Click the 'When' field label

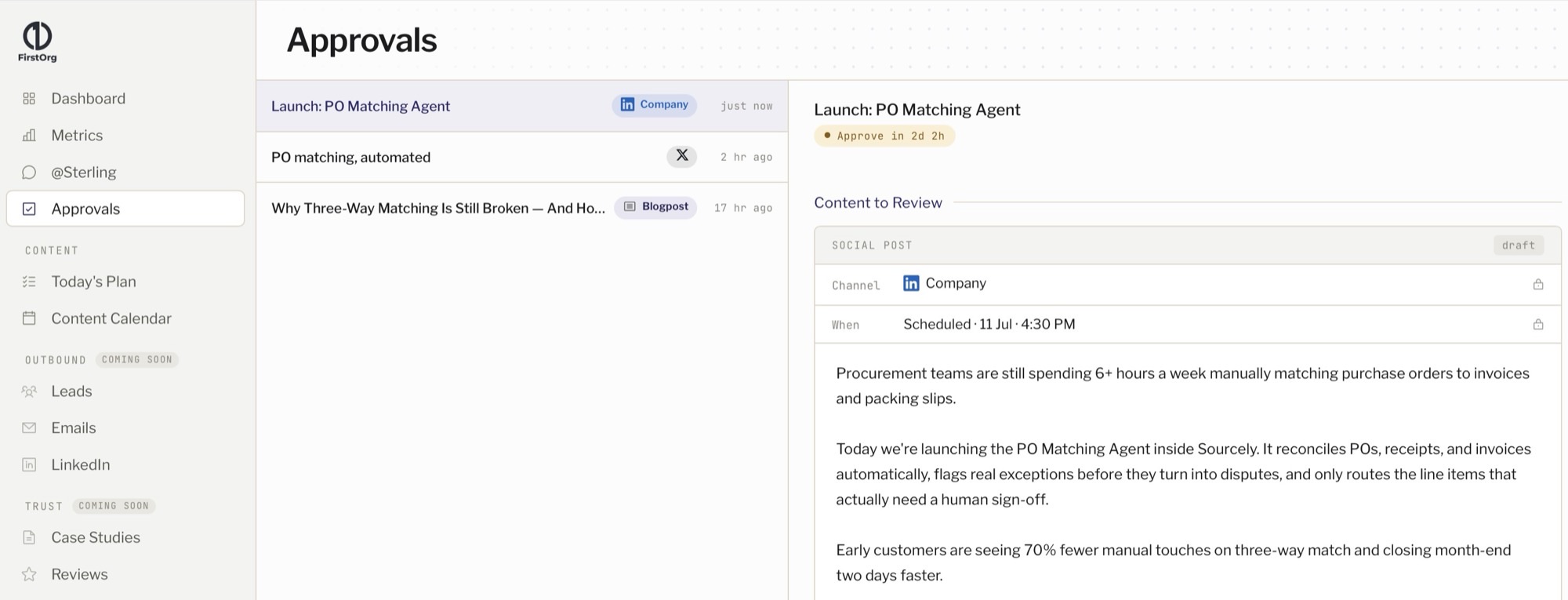(x=846, y=325)
